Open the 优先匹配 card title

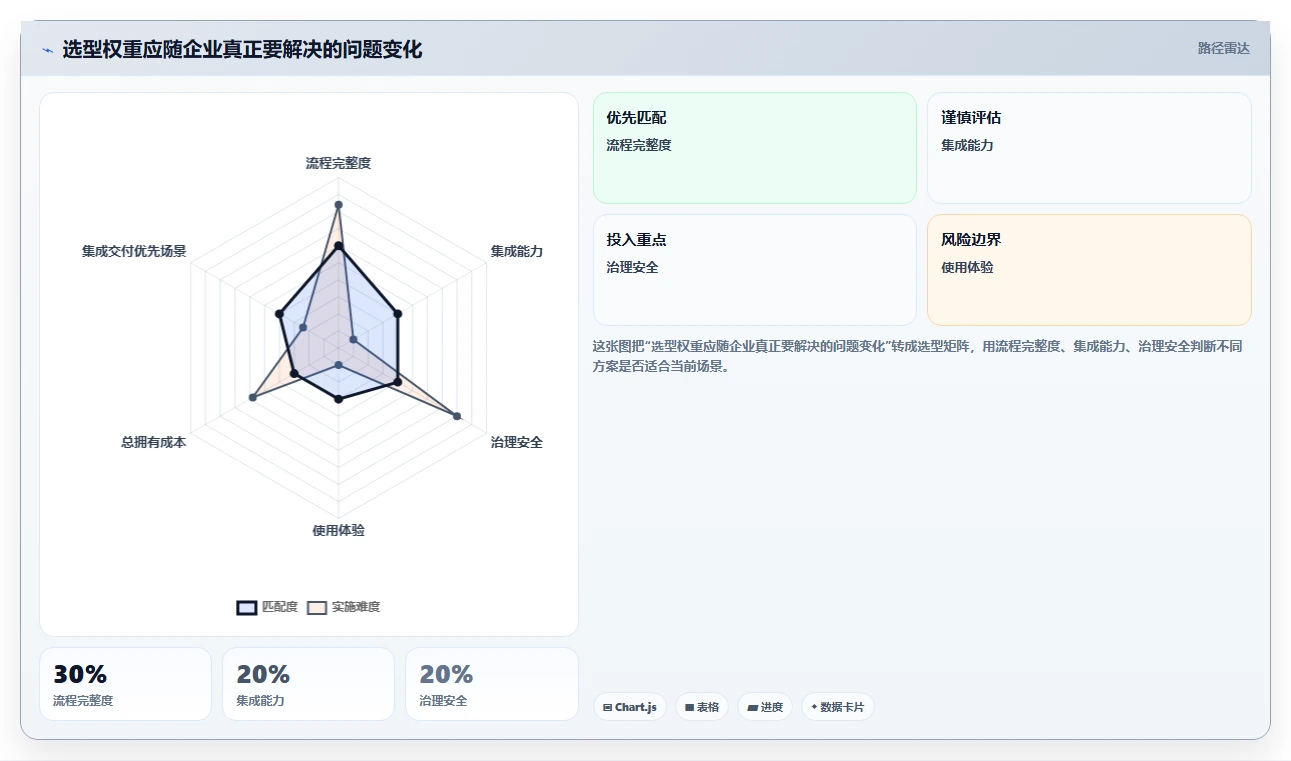[636, 118]
